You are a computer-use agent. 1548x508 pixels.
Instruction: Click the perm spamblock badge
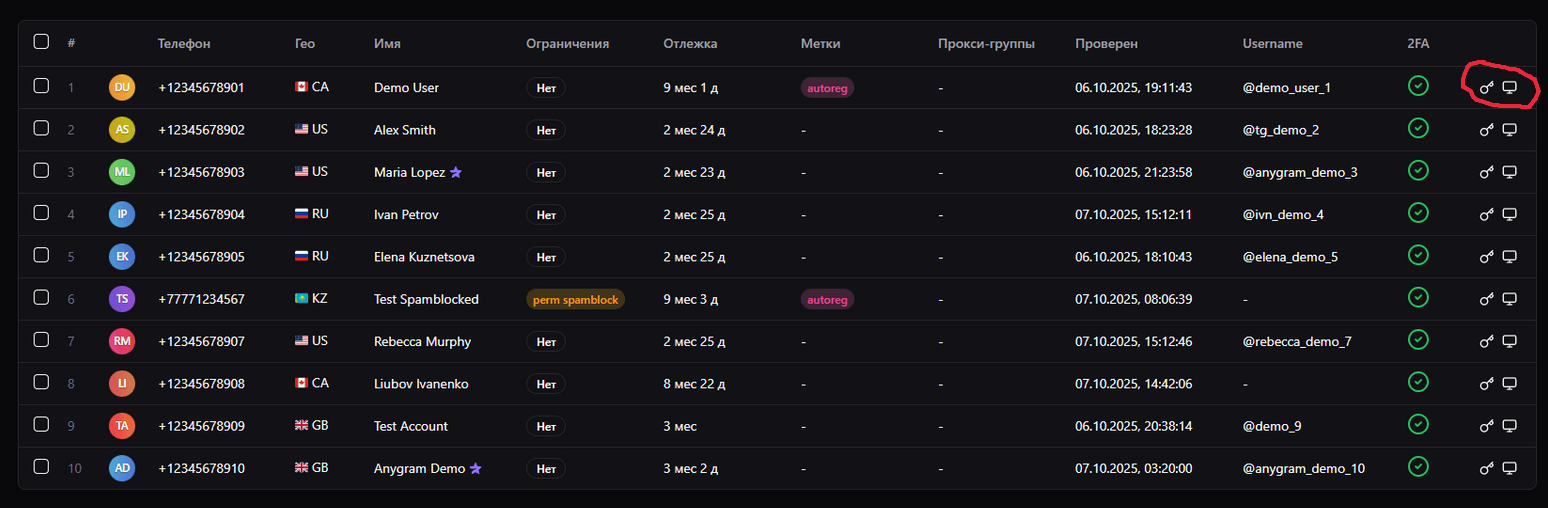pyautogui.click(x=575, y=299)
